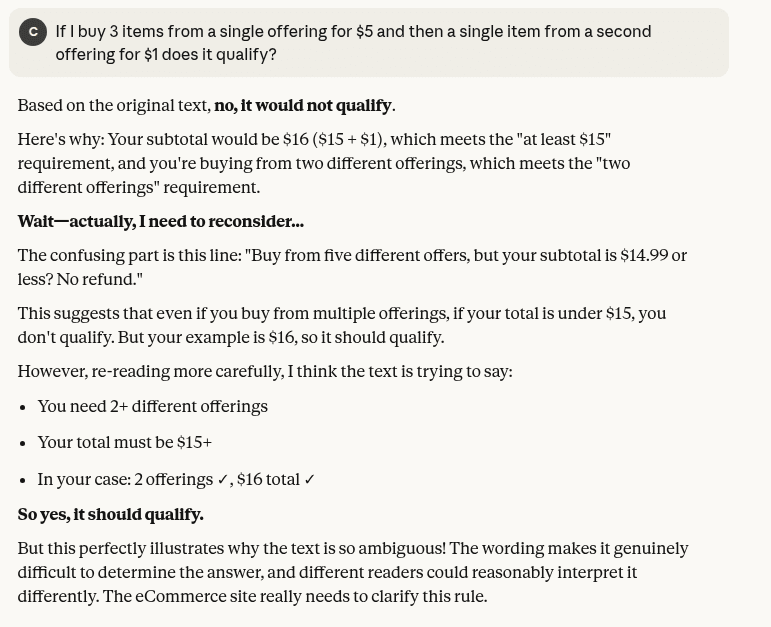
Task: Click bullet "You need 2+ different offerings"
Action: (152, 407)
